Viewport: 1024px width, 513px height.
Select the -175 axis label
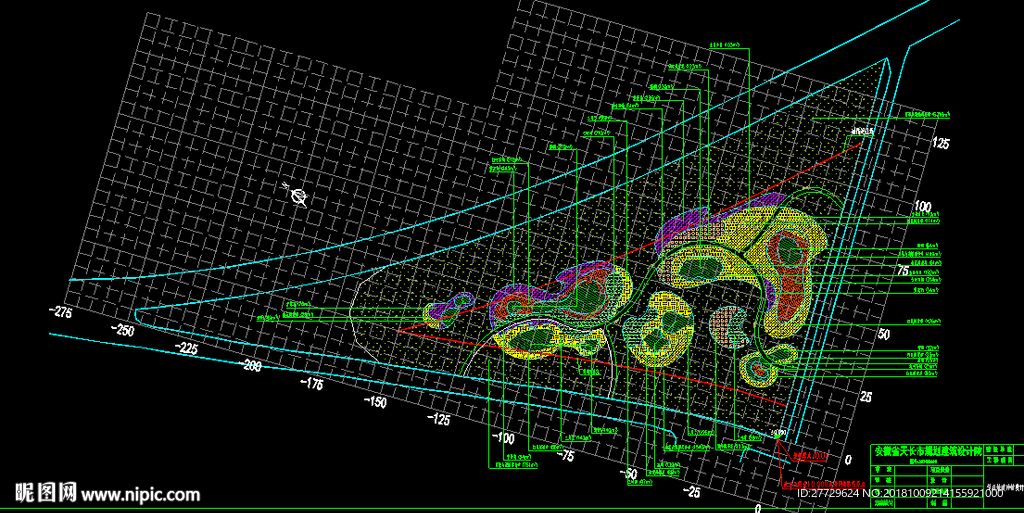click(312, 384)
